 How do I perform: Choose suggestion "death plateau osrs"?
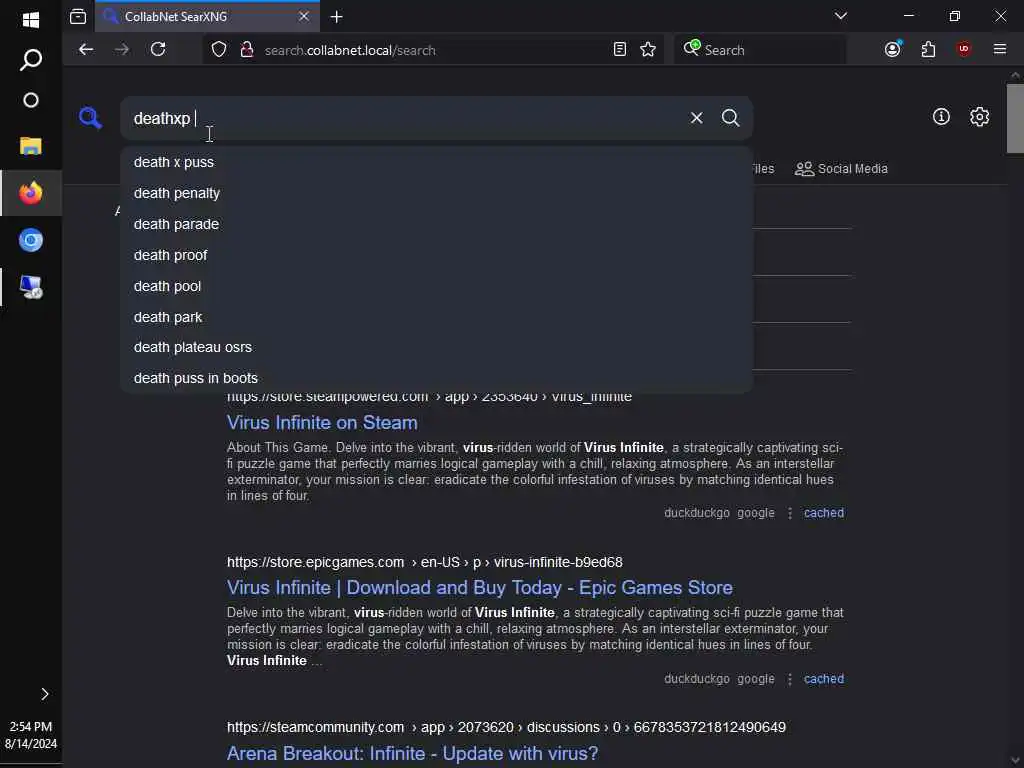[436, 347]
